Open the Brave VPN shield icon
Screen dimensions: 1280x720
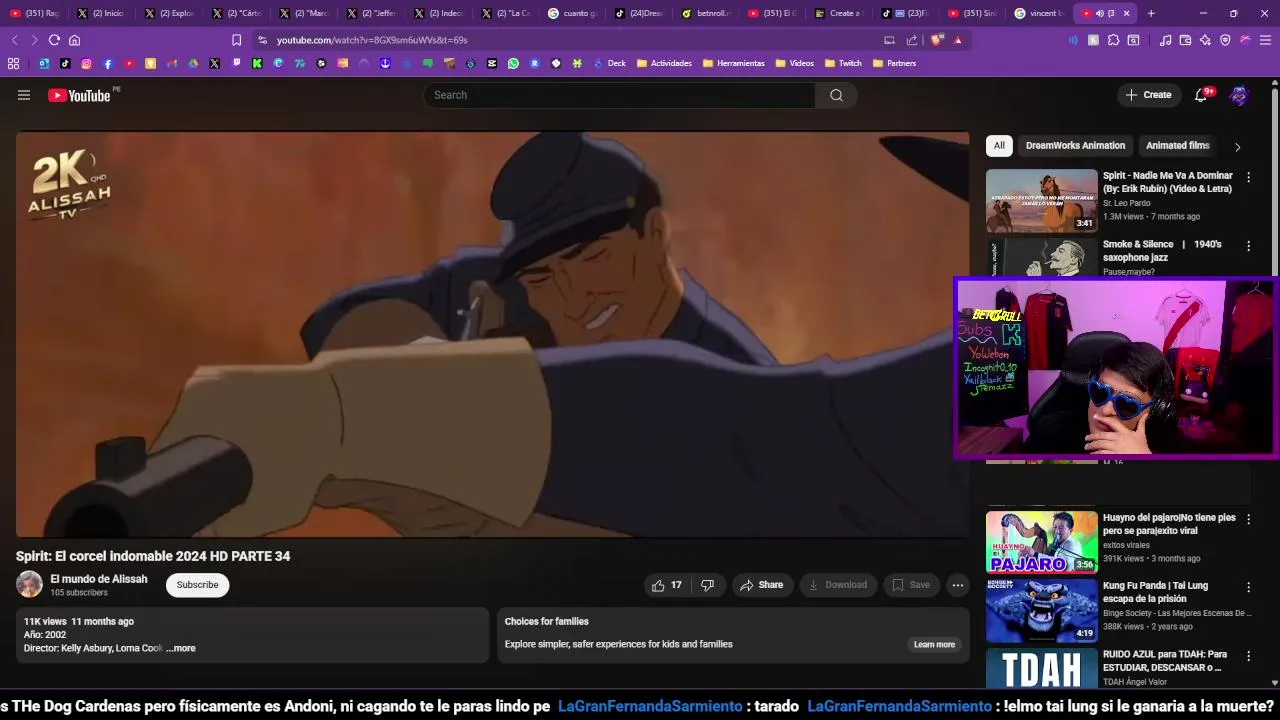coord(1225,40)
